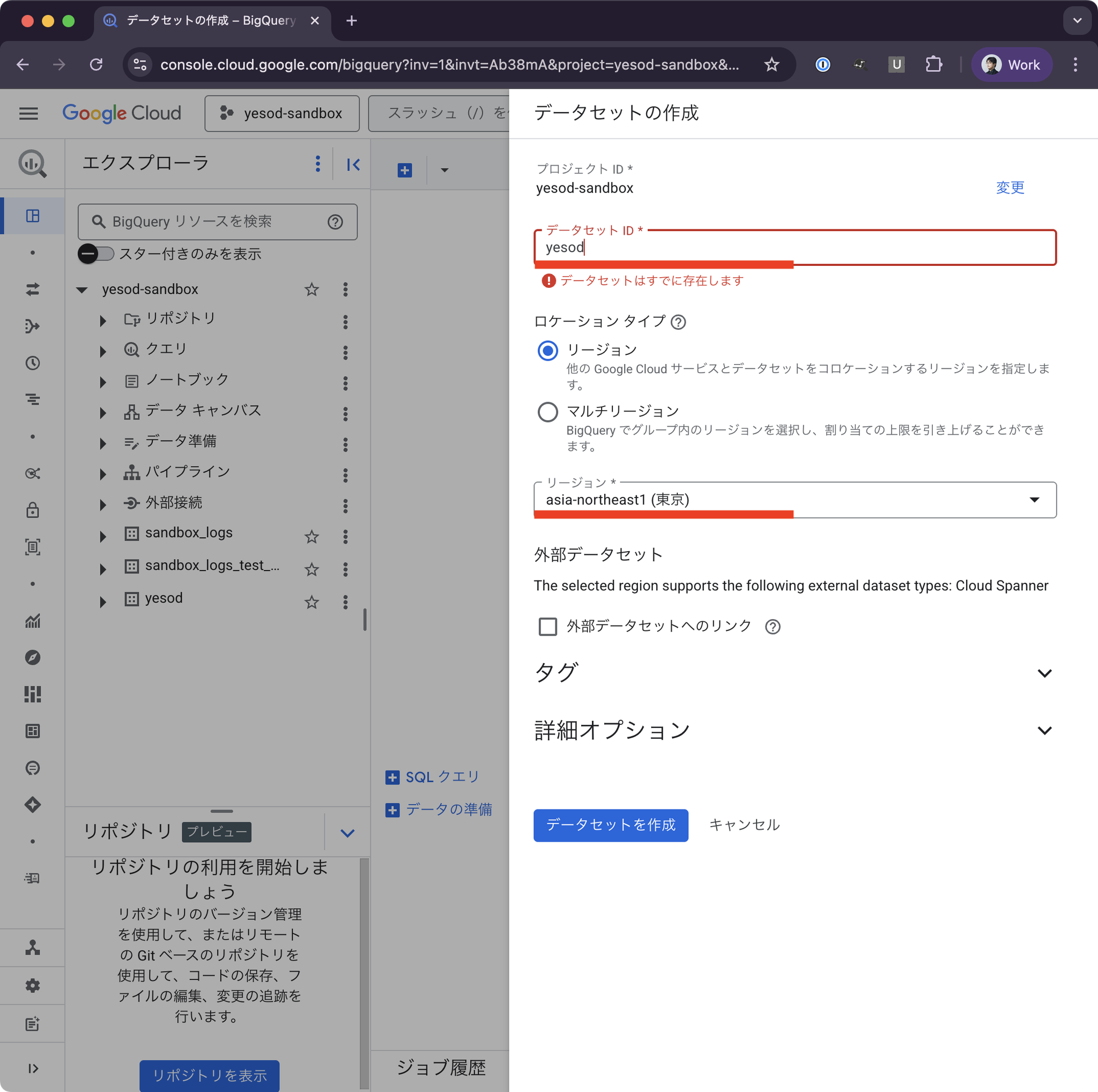Click the resize handle above リポジトリ panel
Viewport: 1098px width, 1092px height.
[221, 811]
